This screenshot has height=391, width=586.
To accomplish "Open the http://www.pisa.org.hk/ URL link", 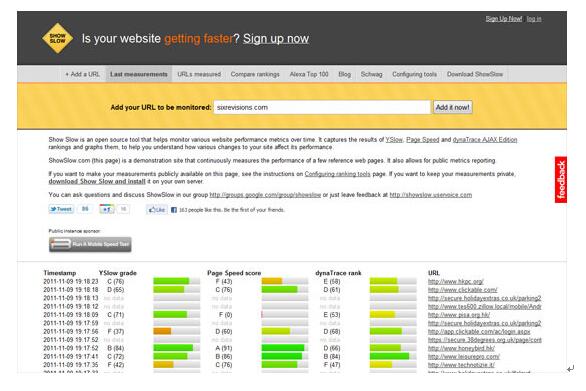I will (x=459, y=315).
